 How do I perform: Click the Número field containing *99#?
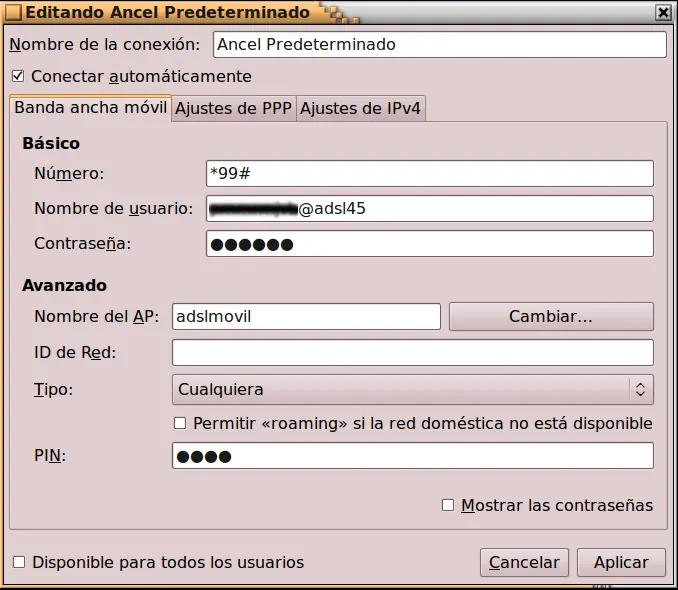click(x=429, y=174)
